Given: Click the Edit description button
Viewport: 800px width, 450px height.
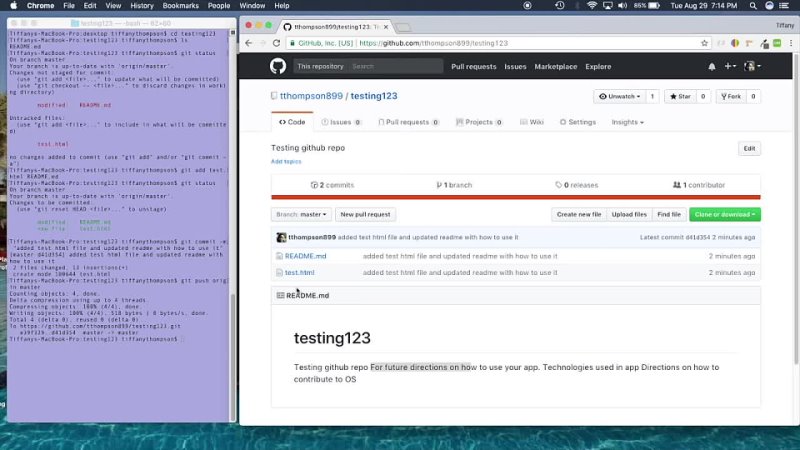Looking at the screenshot, I should point(749,148).
